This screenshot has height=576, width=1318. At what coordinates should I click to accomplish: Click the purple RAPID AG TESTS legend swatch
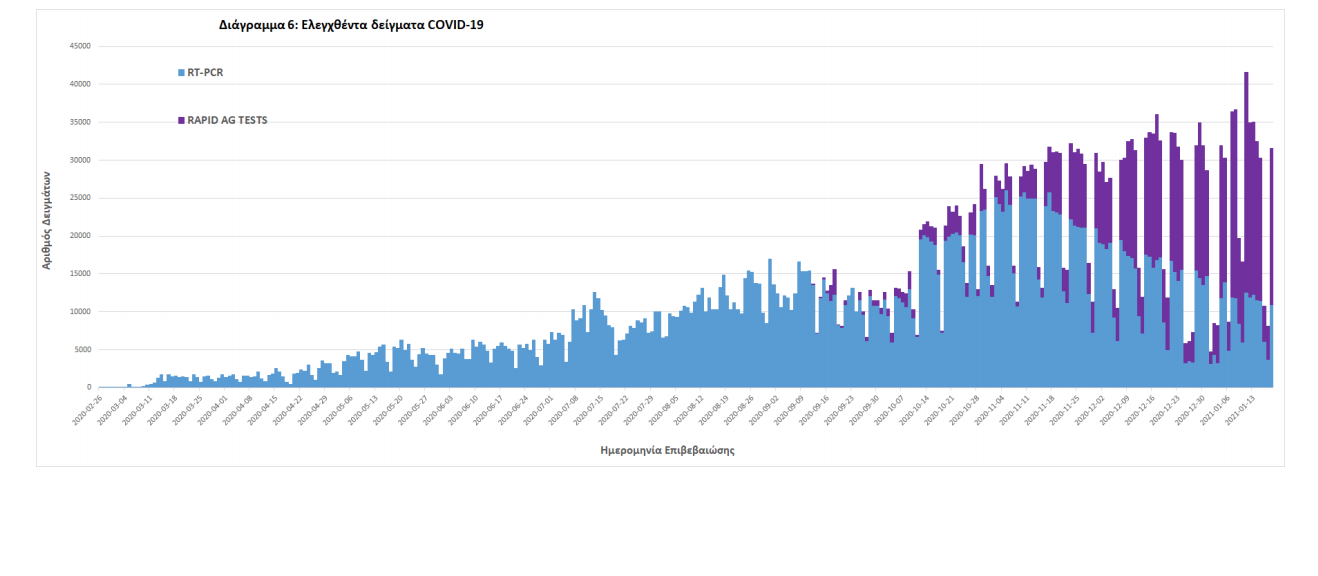(181, 120)
